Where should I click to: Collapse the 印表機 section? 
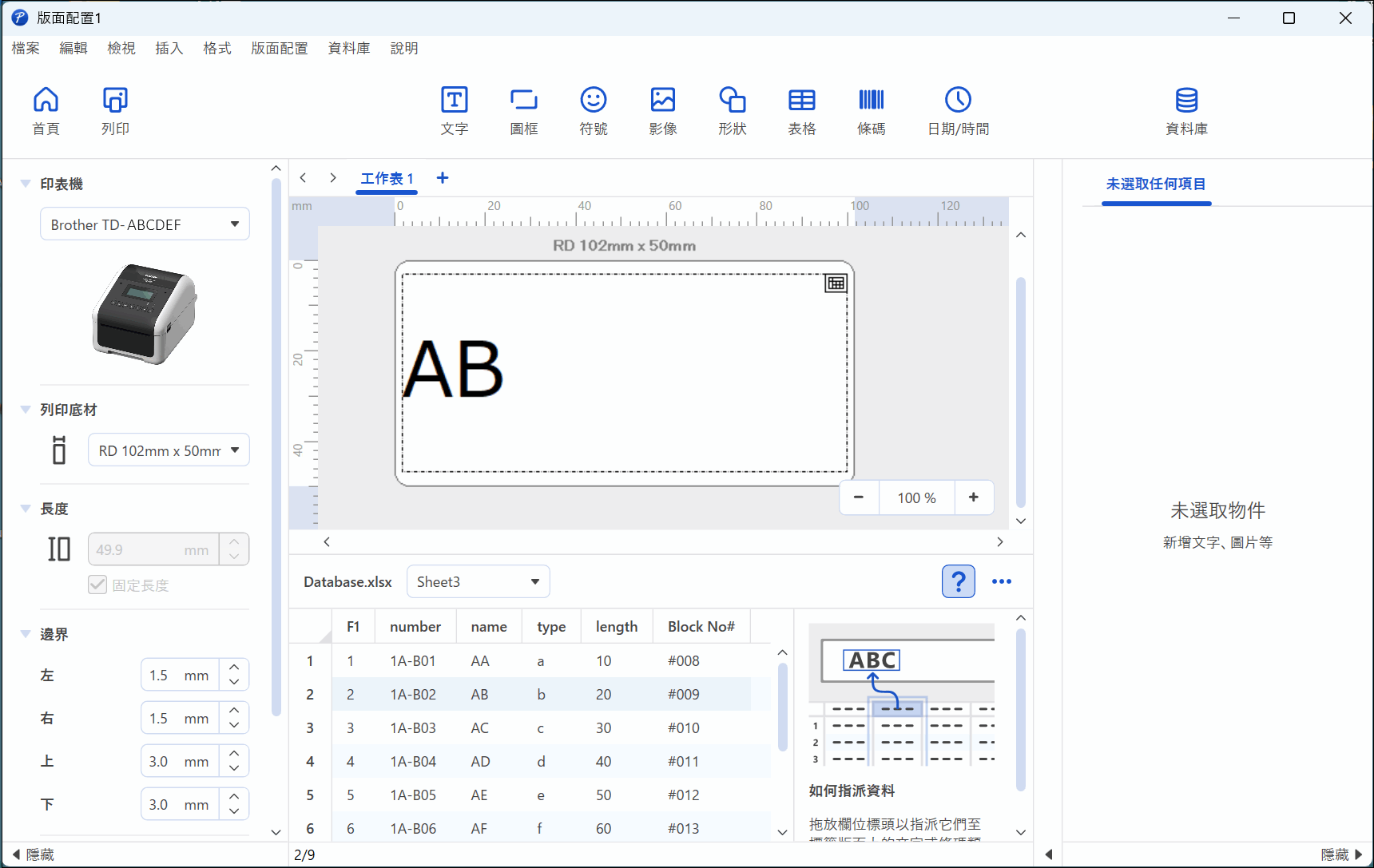coord(26,184)
